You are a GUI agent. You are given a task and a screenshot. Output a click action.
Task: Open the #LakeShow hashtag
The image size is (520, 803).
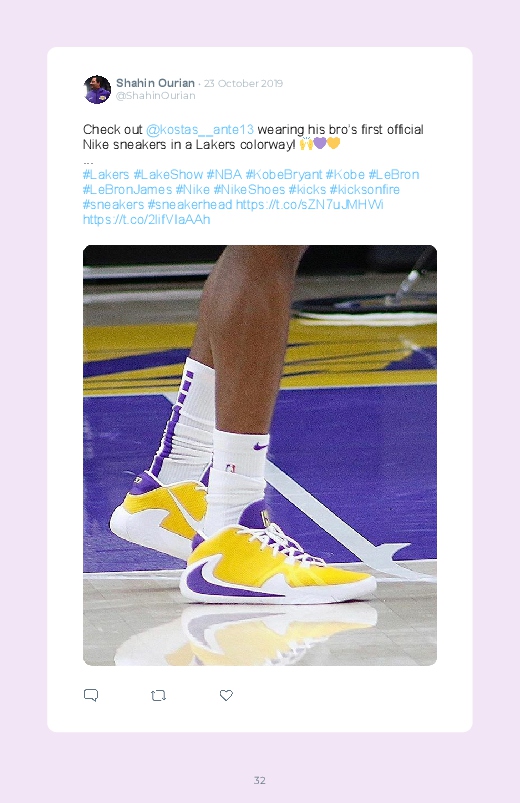tap(168, 175)
